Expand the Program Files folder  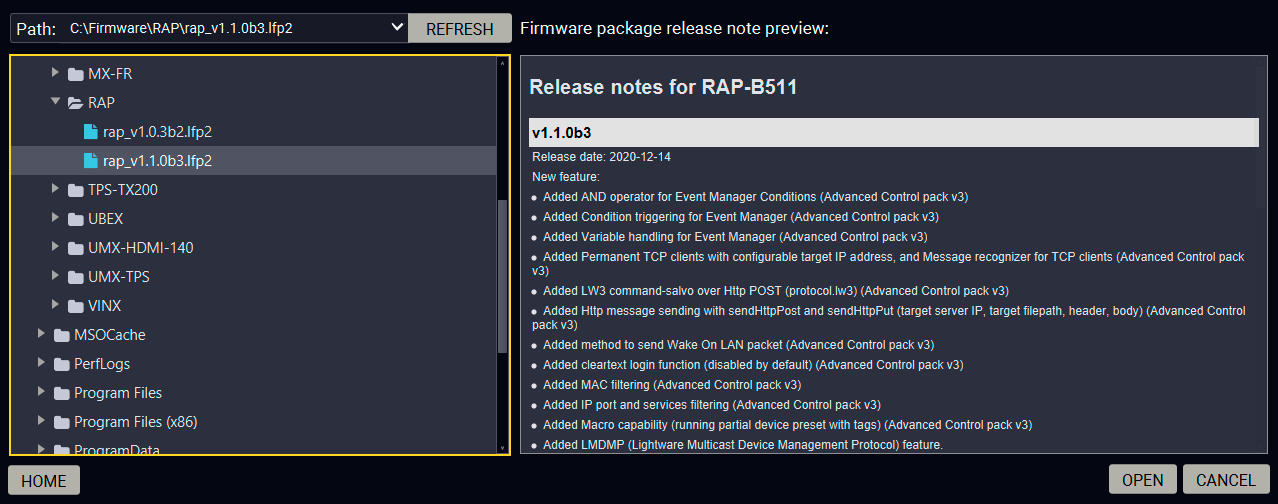(41, 393)
